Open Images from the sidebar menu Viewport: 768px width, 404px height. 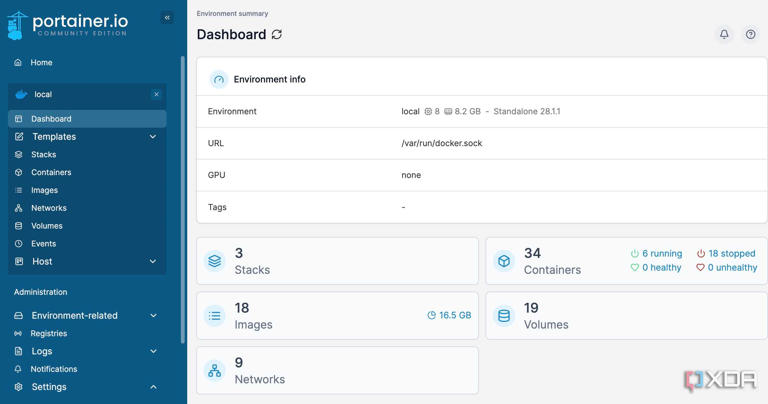pyautogui.click(x=44, y=190)
